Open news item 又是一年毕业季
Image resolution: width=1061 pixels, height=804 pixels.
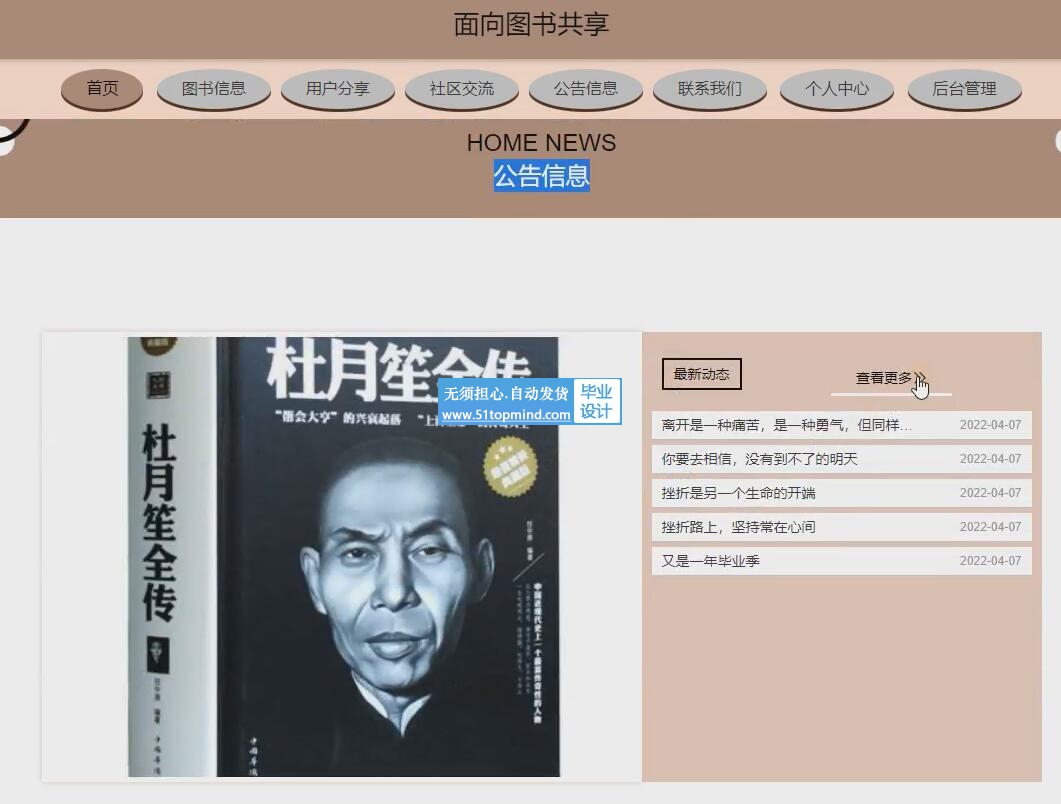coord(842,561)
